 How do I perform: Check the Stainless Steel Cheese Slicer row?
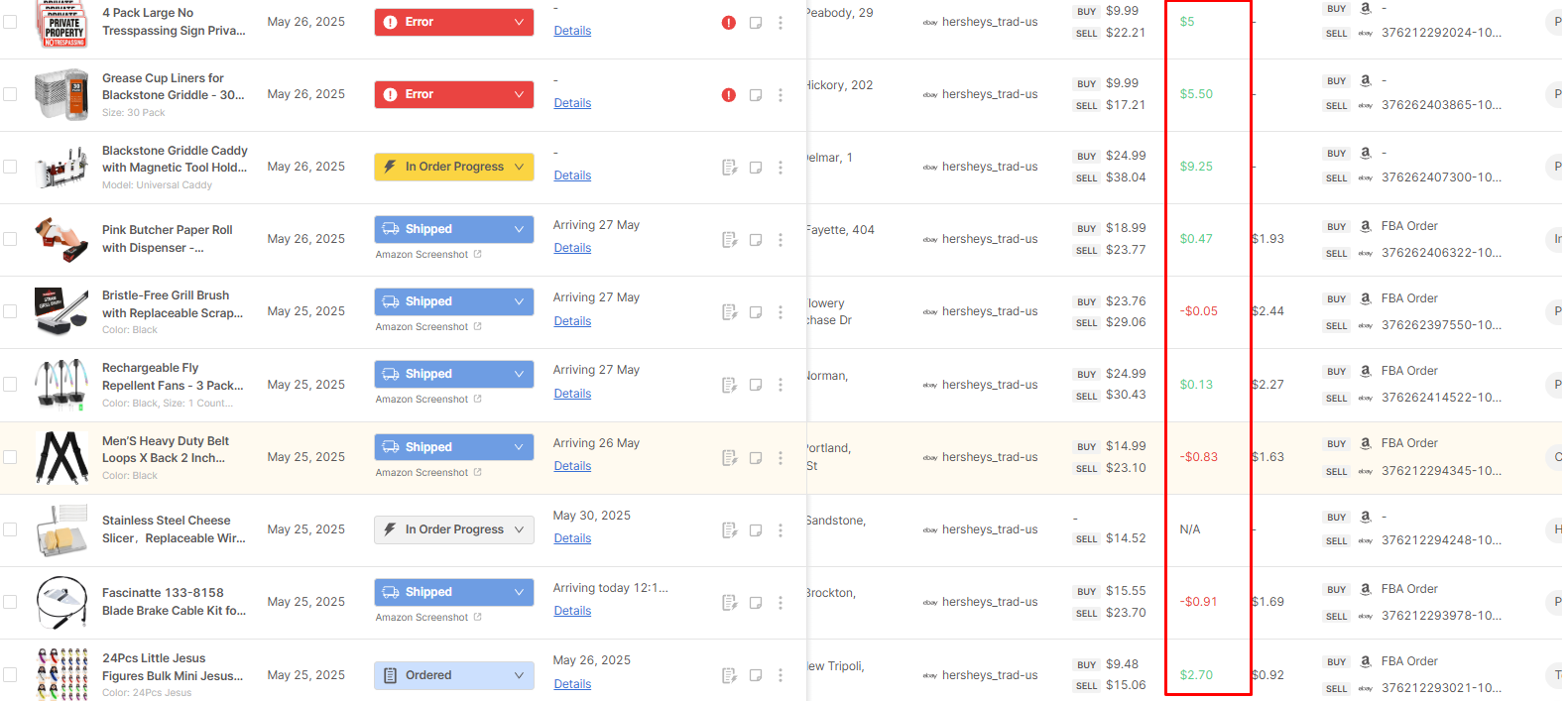[x=10, y=529]
